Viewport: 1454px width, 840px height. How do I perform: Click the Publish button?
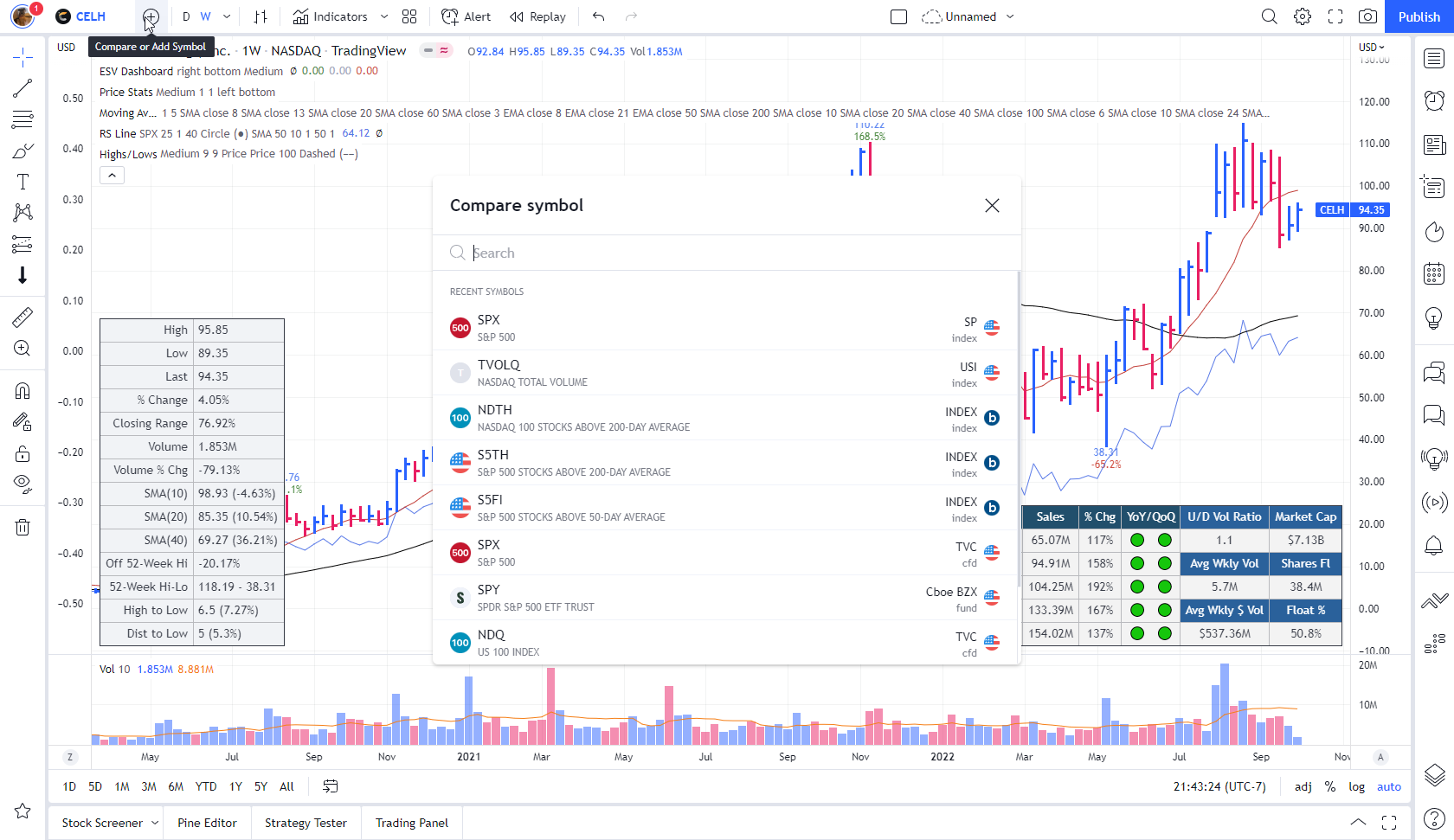point(1419,16)
